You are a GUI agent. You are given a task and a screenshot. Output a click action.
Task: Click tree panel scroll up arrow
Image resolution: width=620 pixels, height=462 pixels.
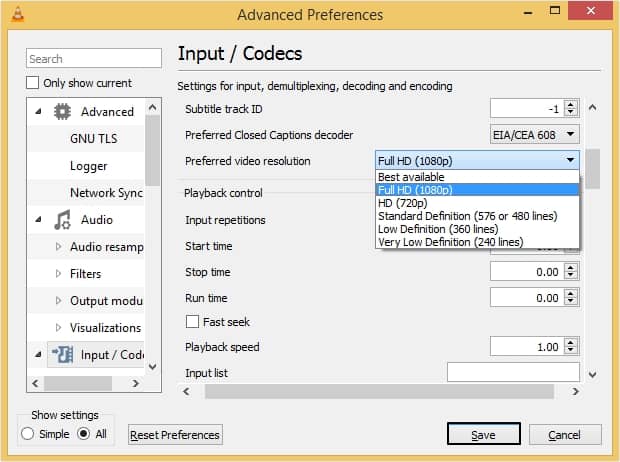pos(152,108)
